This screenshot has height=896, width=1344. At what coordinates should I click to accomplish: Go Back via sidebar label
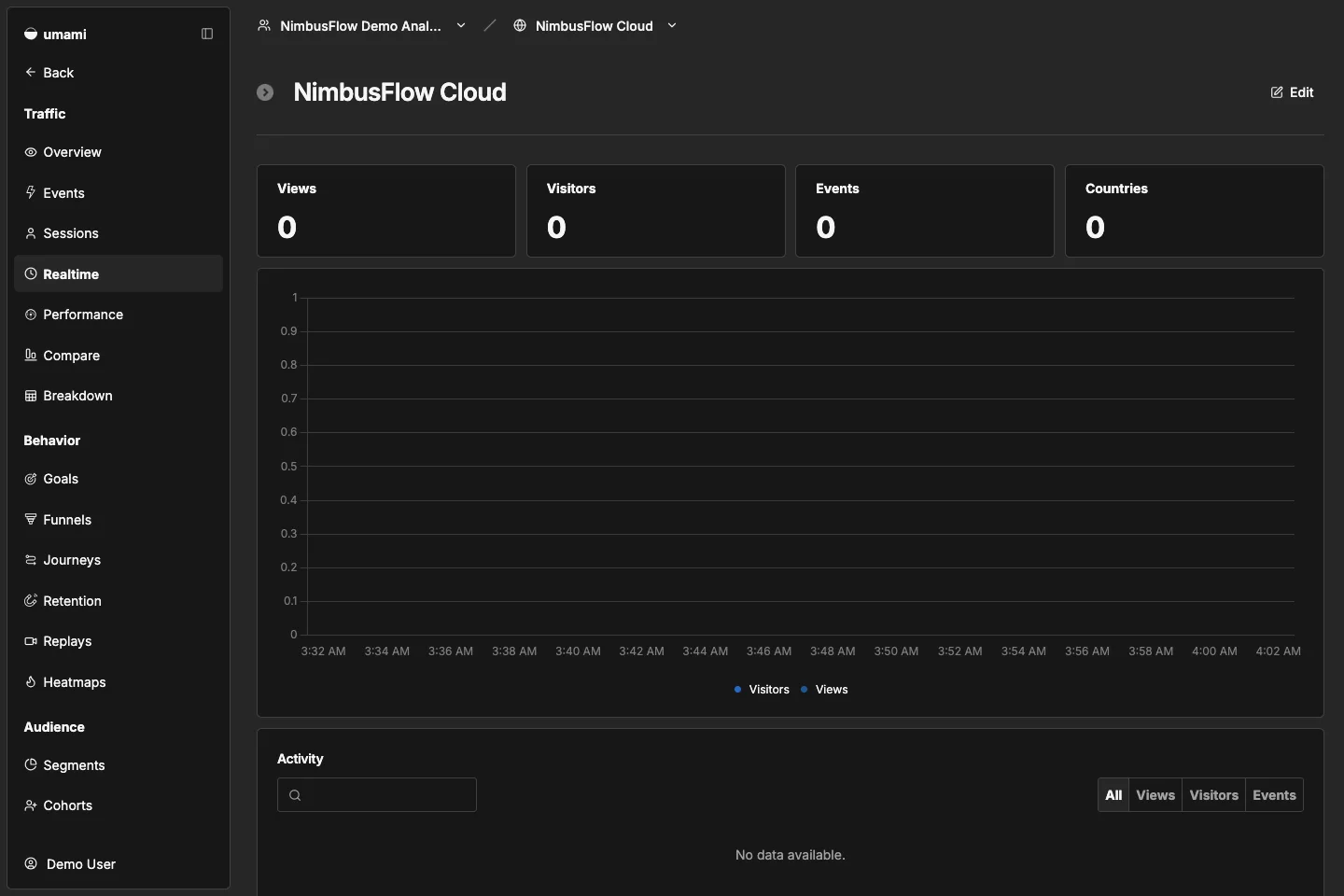pyautogui.click(x=58, y=73)
